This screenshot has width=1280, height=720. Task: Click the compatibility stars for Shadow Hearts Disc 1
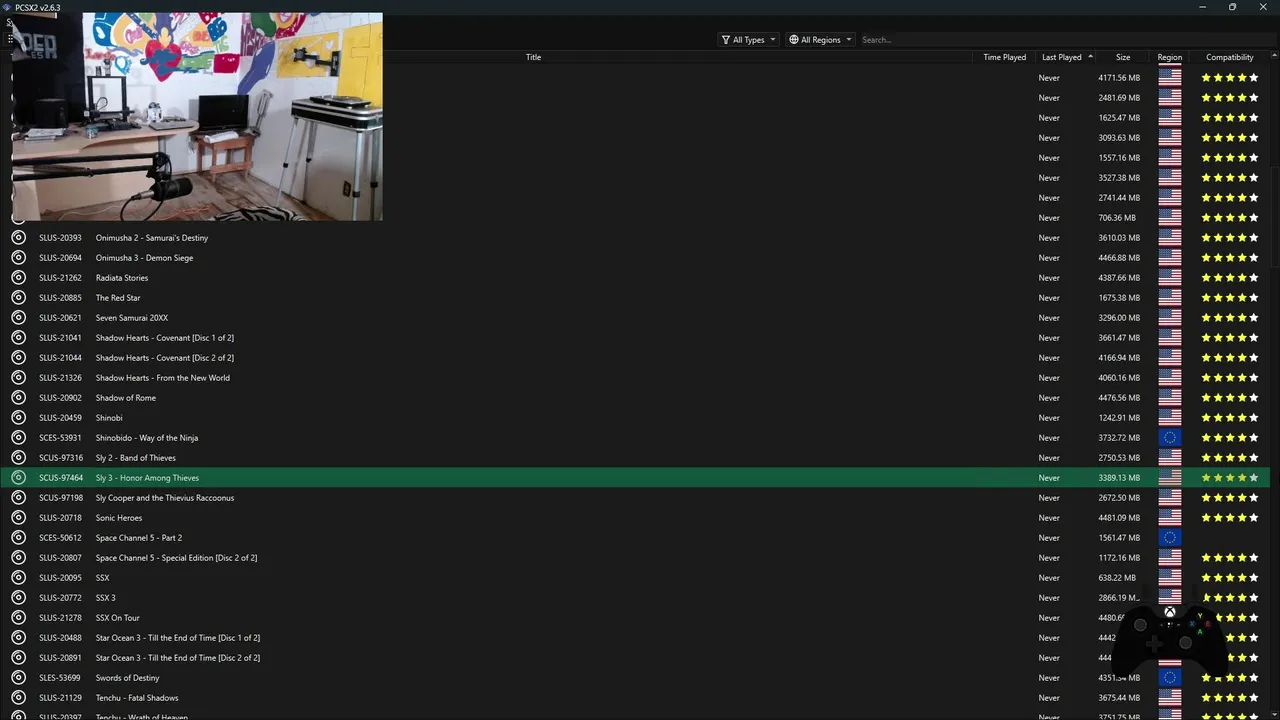click(1230, 337)
